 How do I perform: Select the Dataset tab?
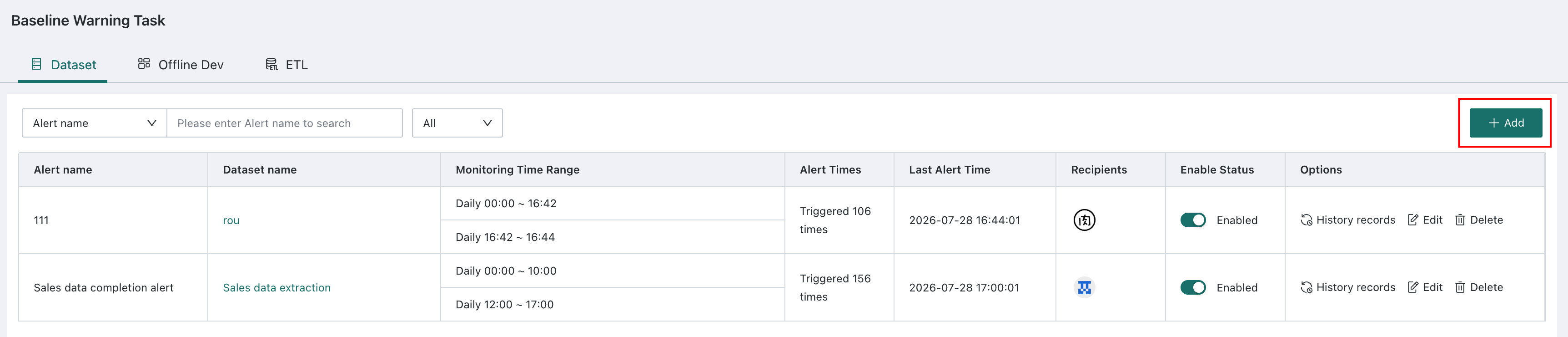[x=63, y=65]
